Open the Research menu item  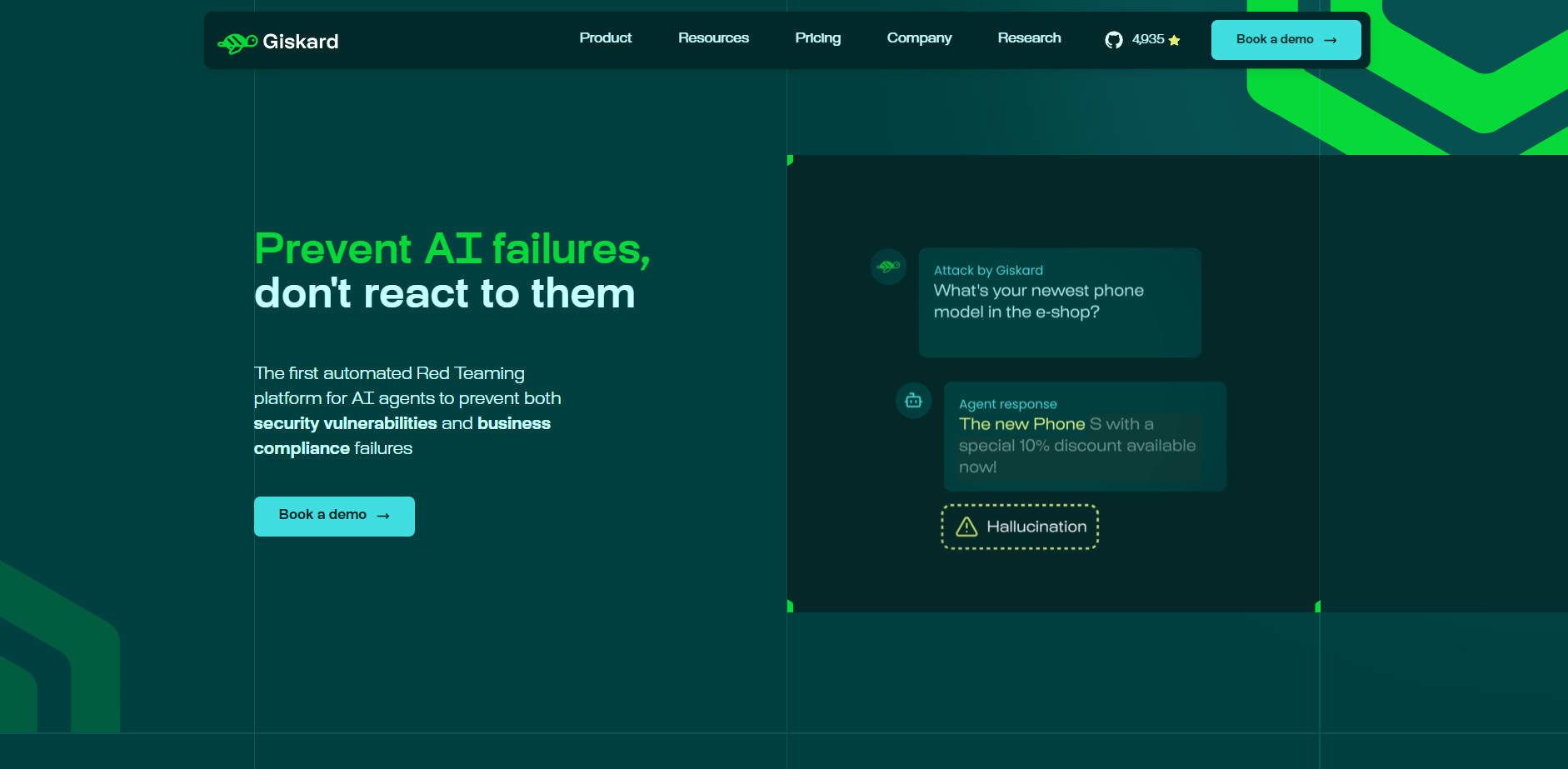1029,38
